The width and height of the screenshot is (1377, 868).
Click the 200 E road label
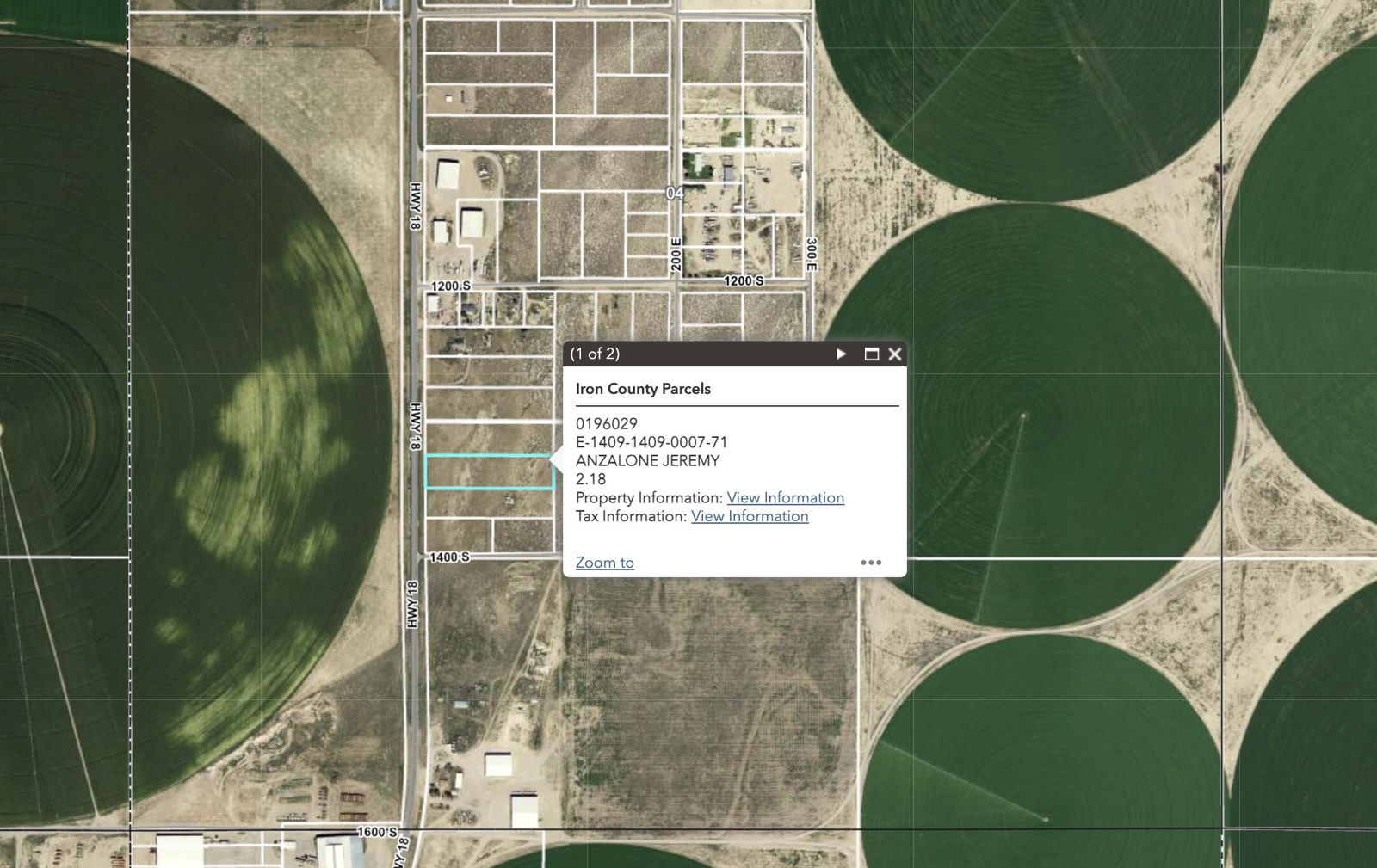click(x=676, y=255)
